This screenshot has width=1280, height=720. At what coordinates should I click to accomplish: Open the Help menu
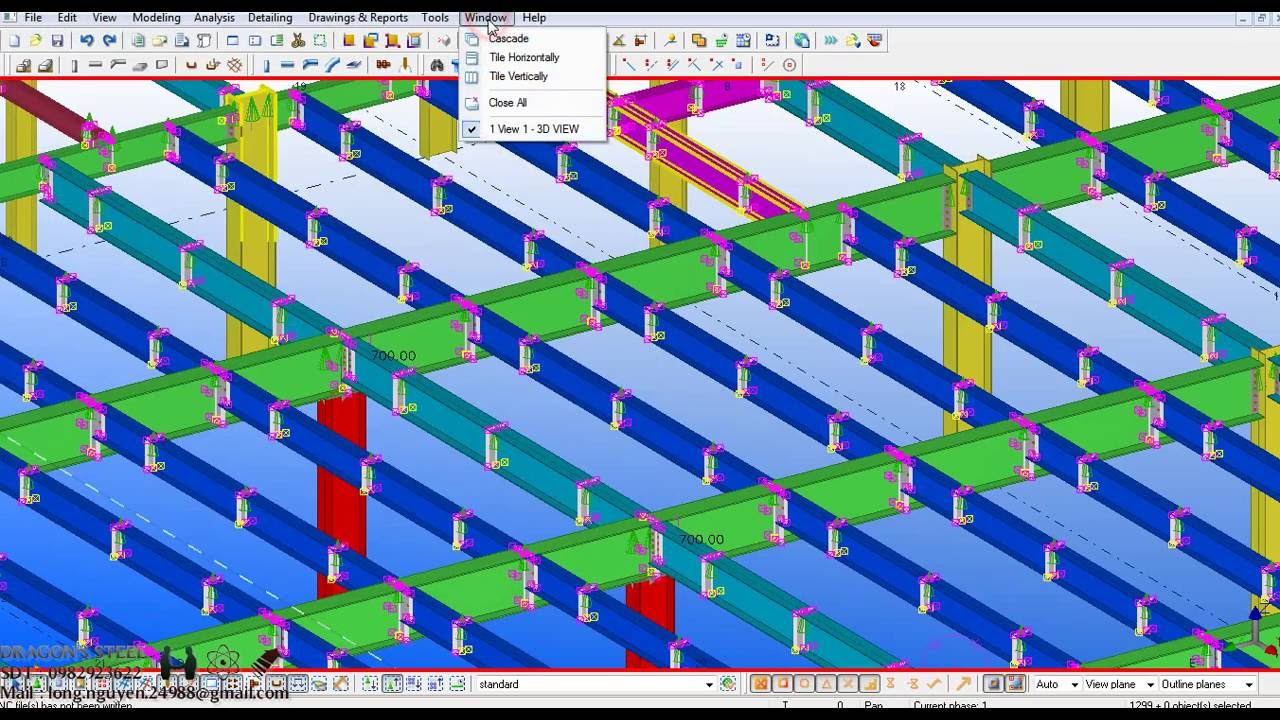[534, 17]
